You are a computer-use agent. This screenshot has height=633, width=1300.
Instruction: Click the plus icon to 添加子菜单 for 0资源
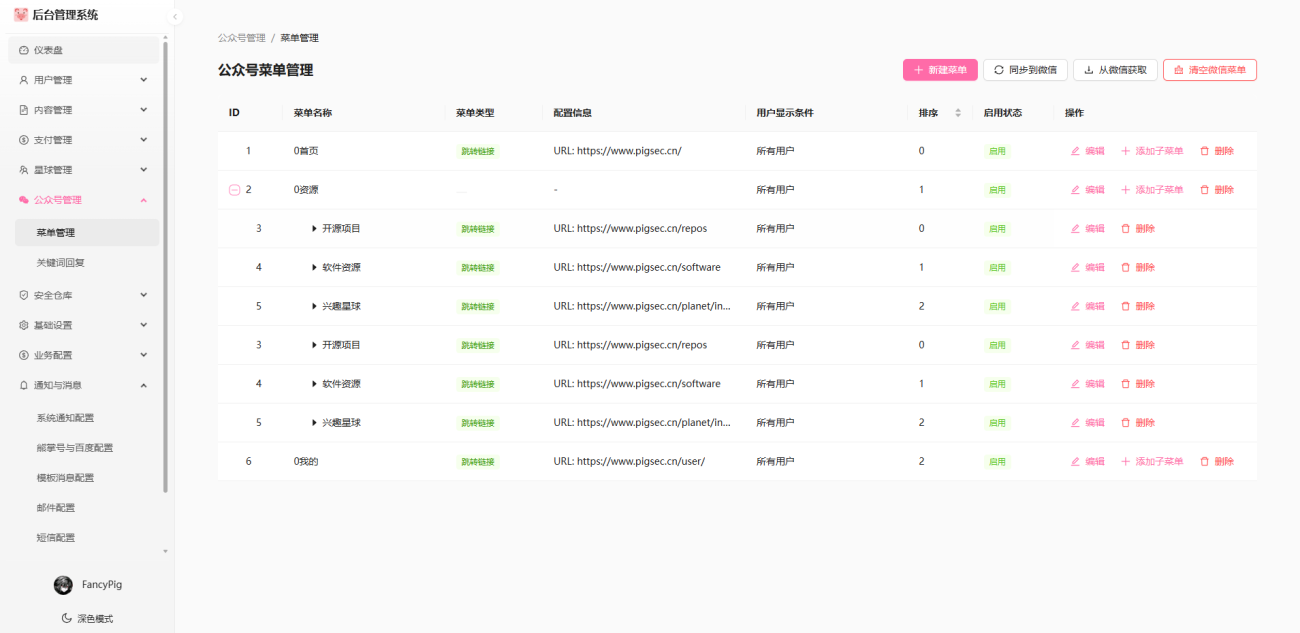pos(1125,190)
